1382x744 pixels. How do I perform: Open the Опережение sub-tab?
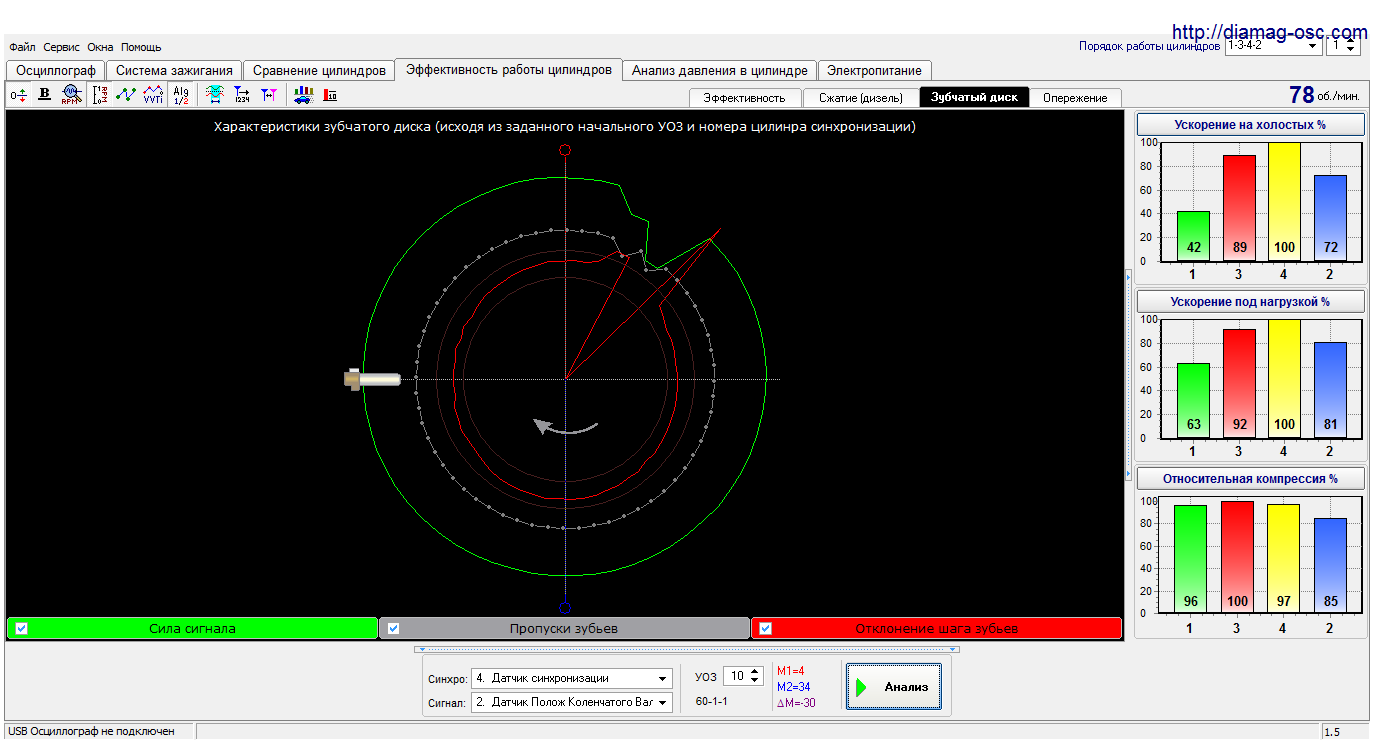[x=1075, y=98]
